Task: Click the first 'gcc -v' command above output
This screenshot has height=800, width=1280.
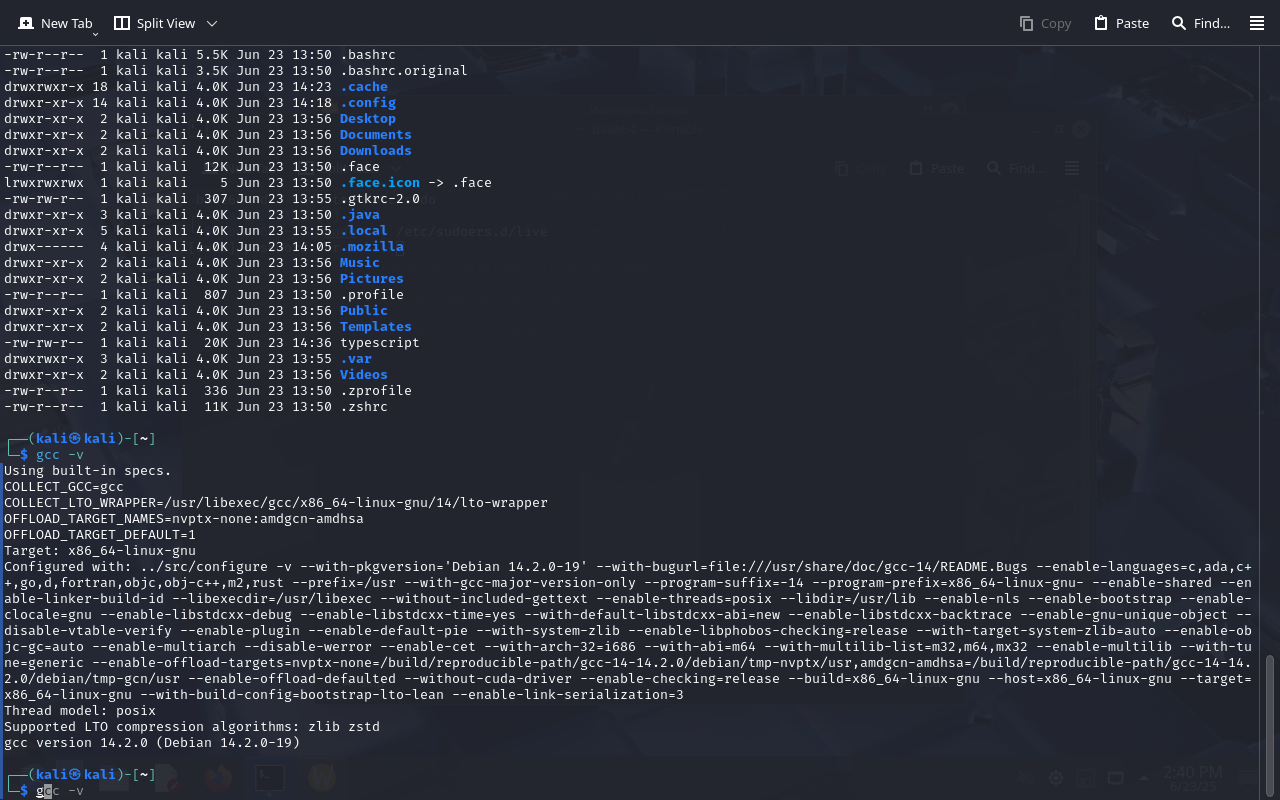Action: tap(60, 455)
